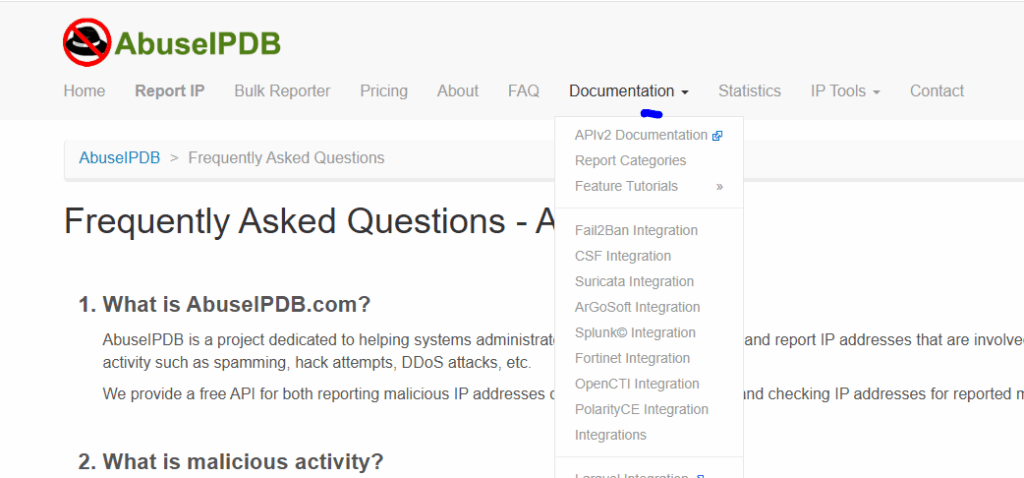Image resolution: width=1024 pixels, height=478 pixels.
Task: Click heading '1. What is AbuseIPDB.com?'
Action: coord(225,304)
